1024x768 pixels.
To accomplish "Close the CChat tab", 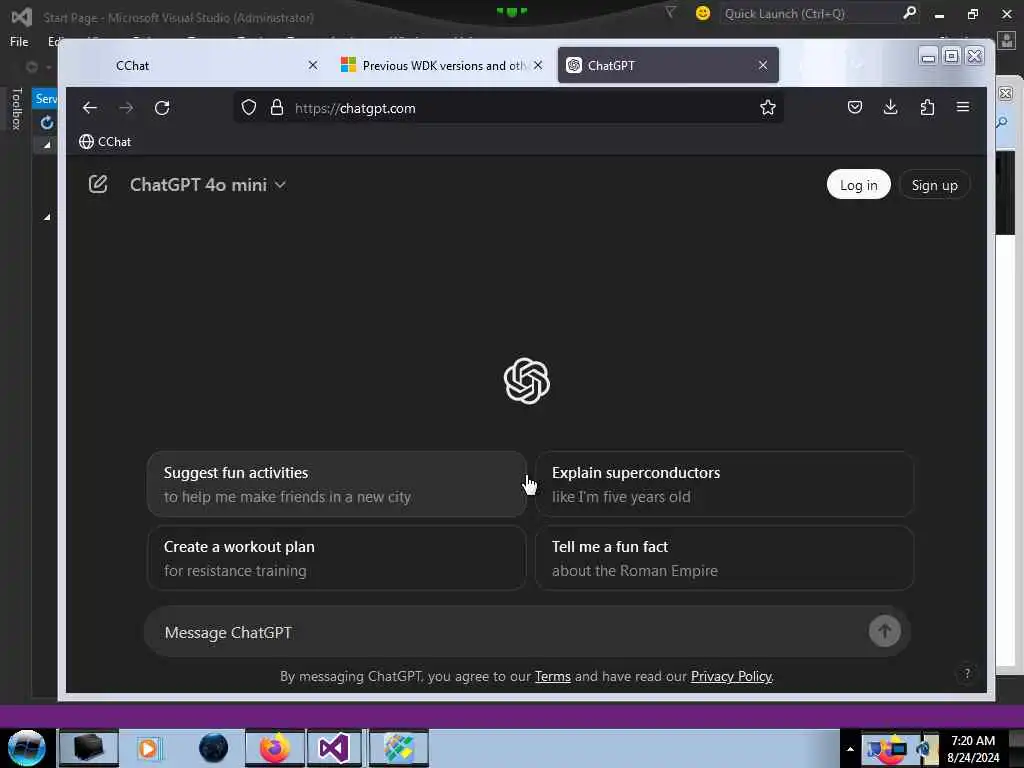I will pos(313,65).
